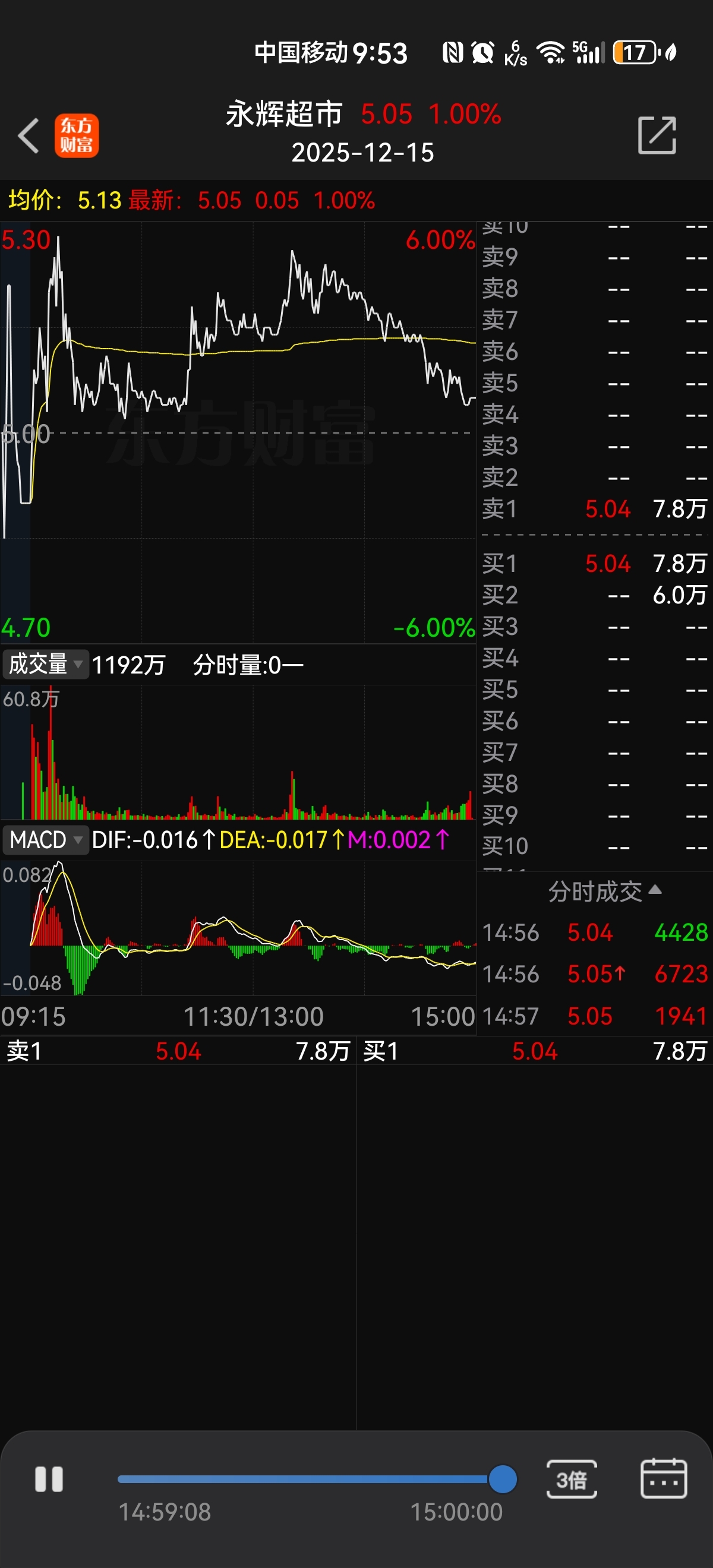713x1568 pixels.
Task: Select the 买1 order book row
Action: 595,564
